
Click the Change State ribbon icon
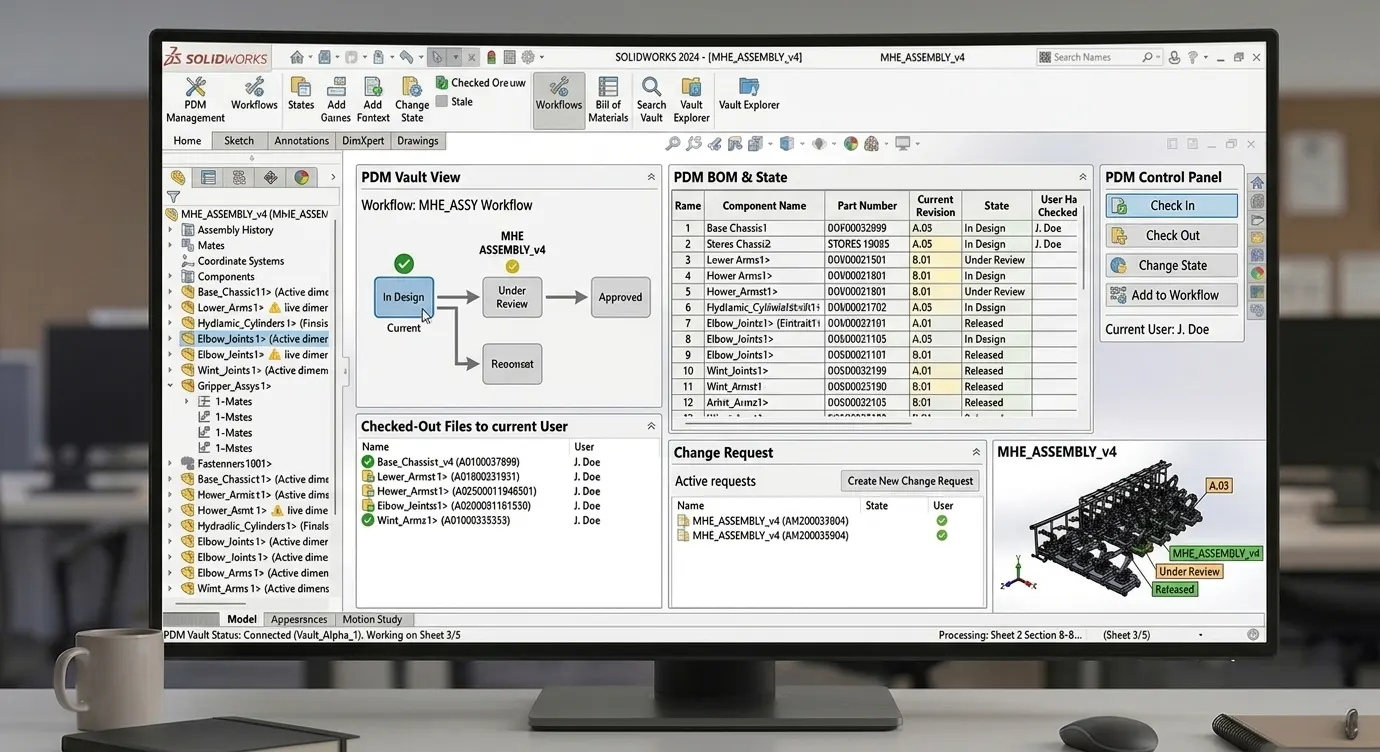[x=412, y=99]
